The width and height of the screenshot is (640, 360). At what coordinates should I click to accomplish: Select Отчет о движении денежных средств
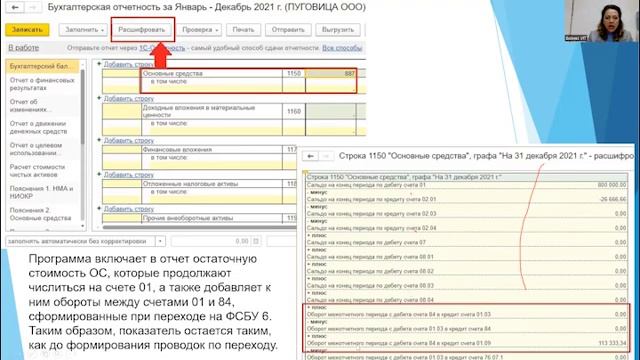point(42,127)
